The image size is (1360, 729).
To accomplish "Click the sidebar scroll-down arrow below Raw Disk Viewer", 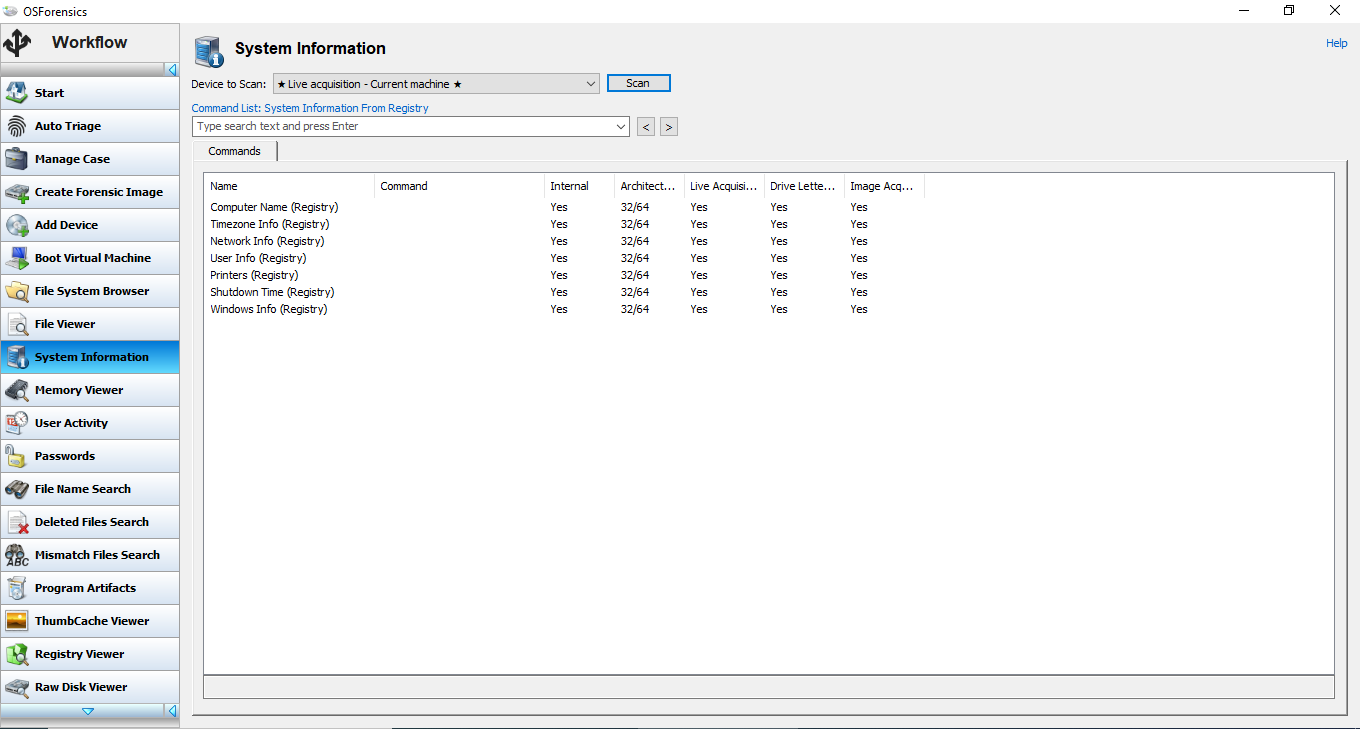I will coord(88,711).
